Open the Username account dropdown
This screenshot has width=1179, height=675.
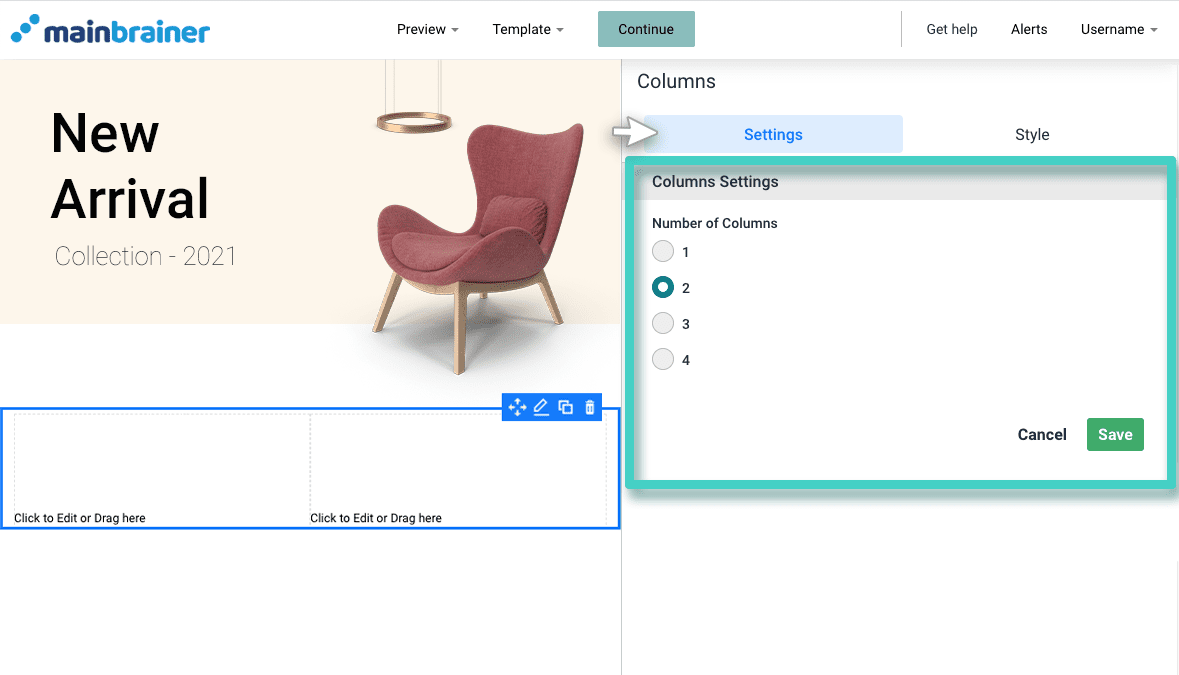coord(1118,29)
